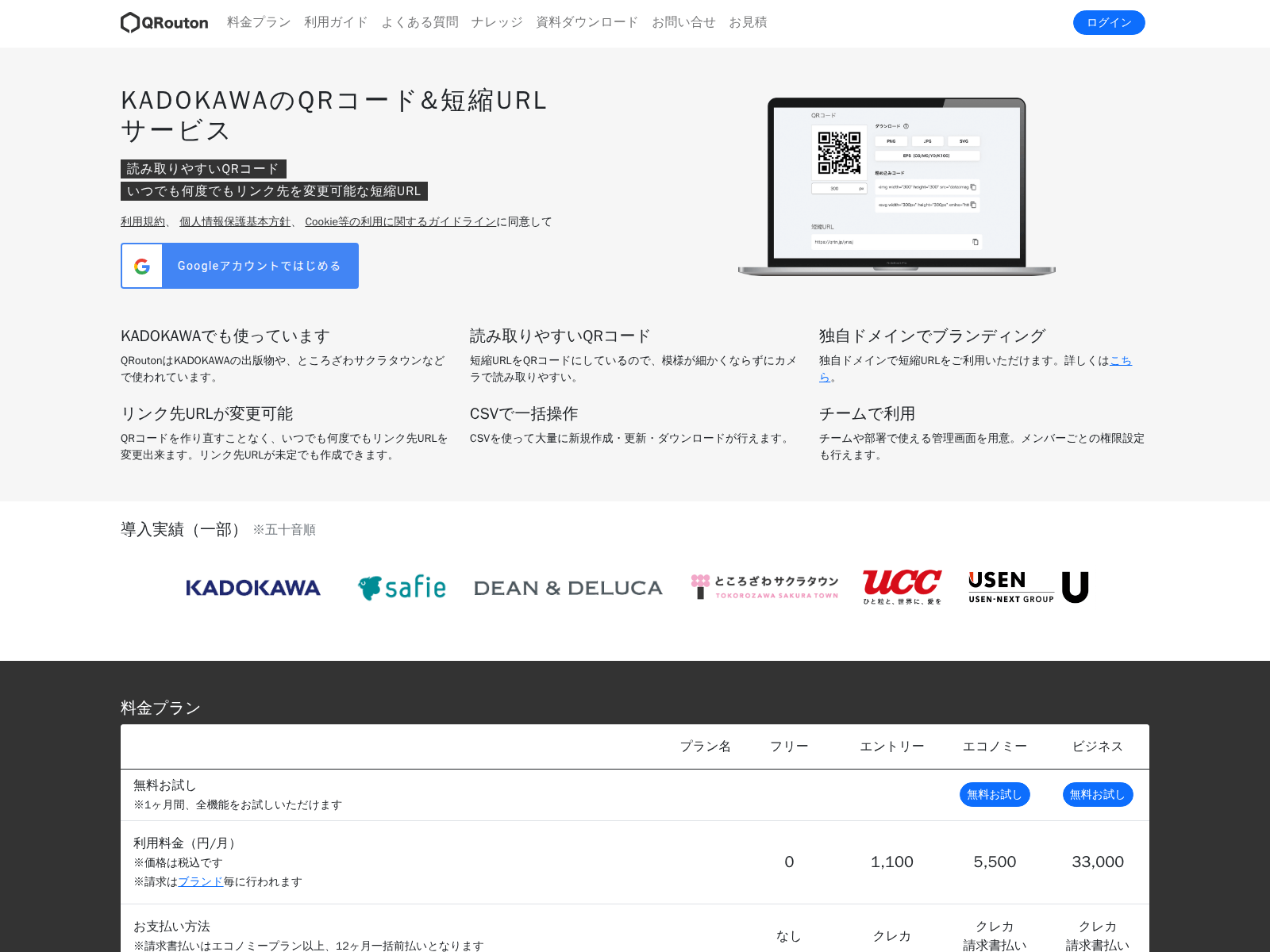This screenshot has height=952, width=1270.
Task: Click the UCC company logo
Action: click(x=902, y=587)
